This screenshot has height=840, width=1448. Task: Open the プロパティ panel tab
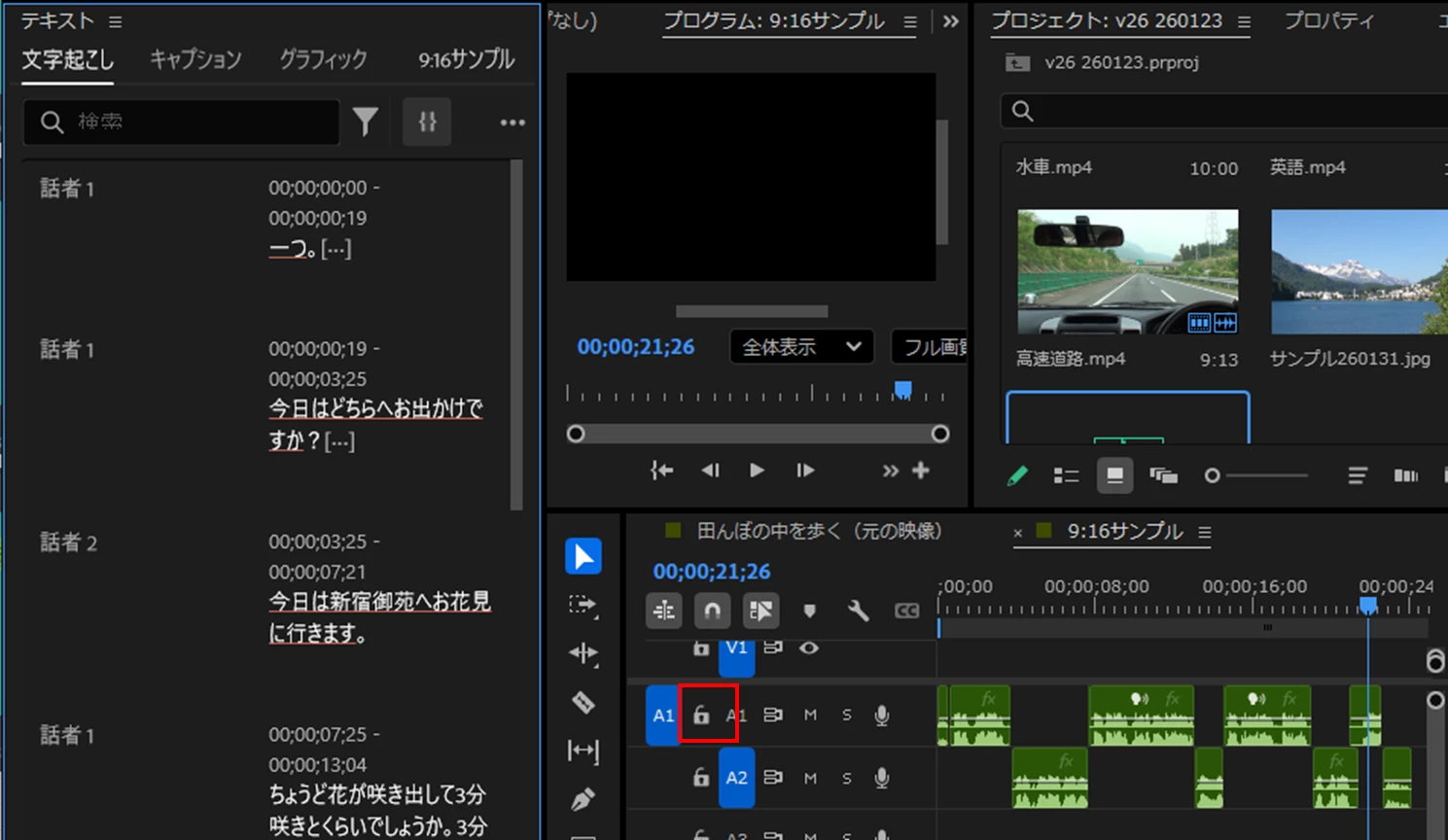click(x=1328, y=20)
